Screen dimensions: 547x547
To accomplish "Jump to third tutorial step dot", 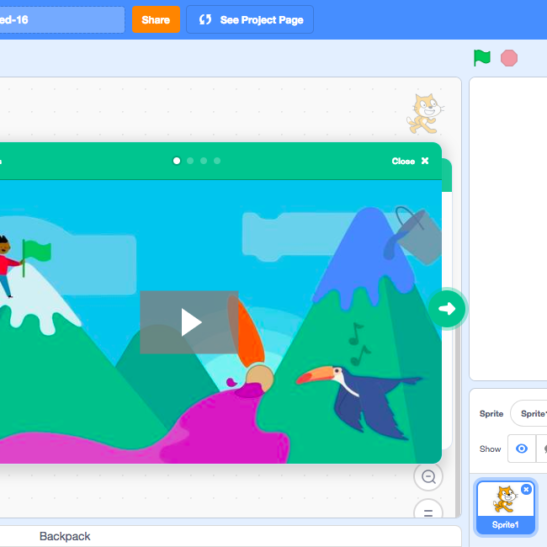I will point(204,161).
